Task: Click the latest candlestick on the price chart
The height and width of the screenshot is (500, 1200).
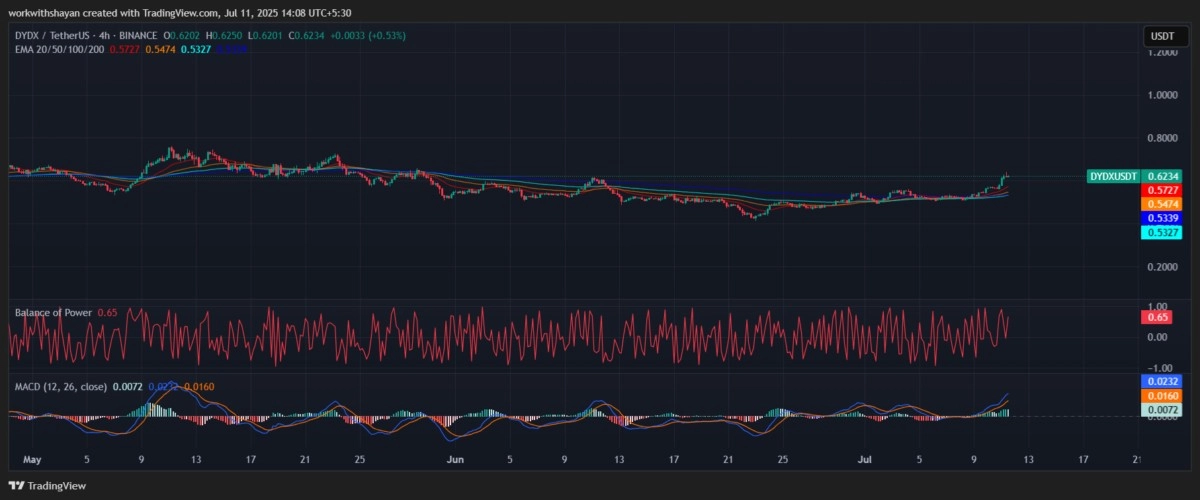Action: (x=1006, y=176)
